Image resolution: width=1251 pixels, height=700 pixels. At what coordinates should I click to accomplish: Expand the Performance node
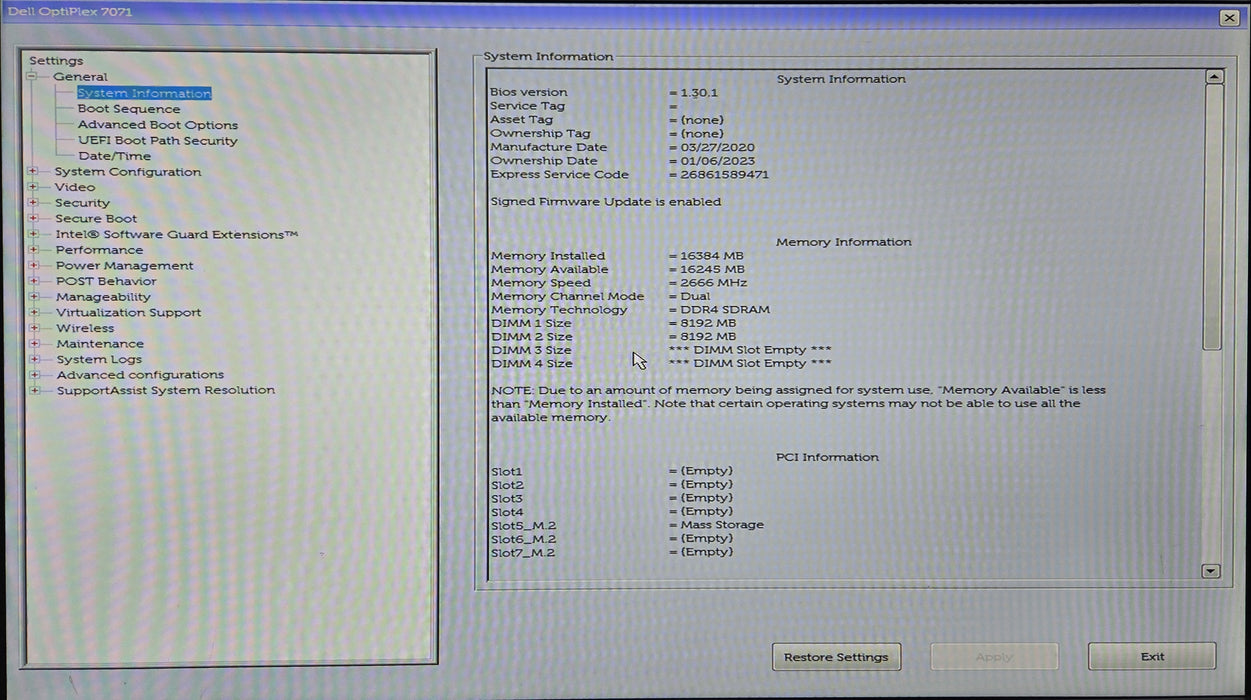(33, 250)
